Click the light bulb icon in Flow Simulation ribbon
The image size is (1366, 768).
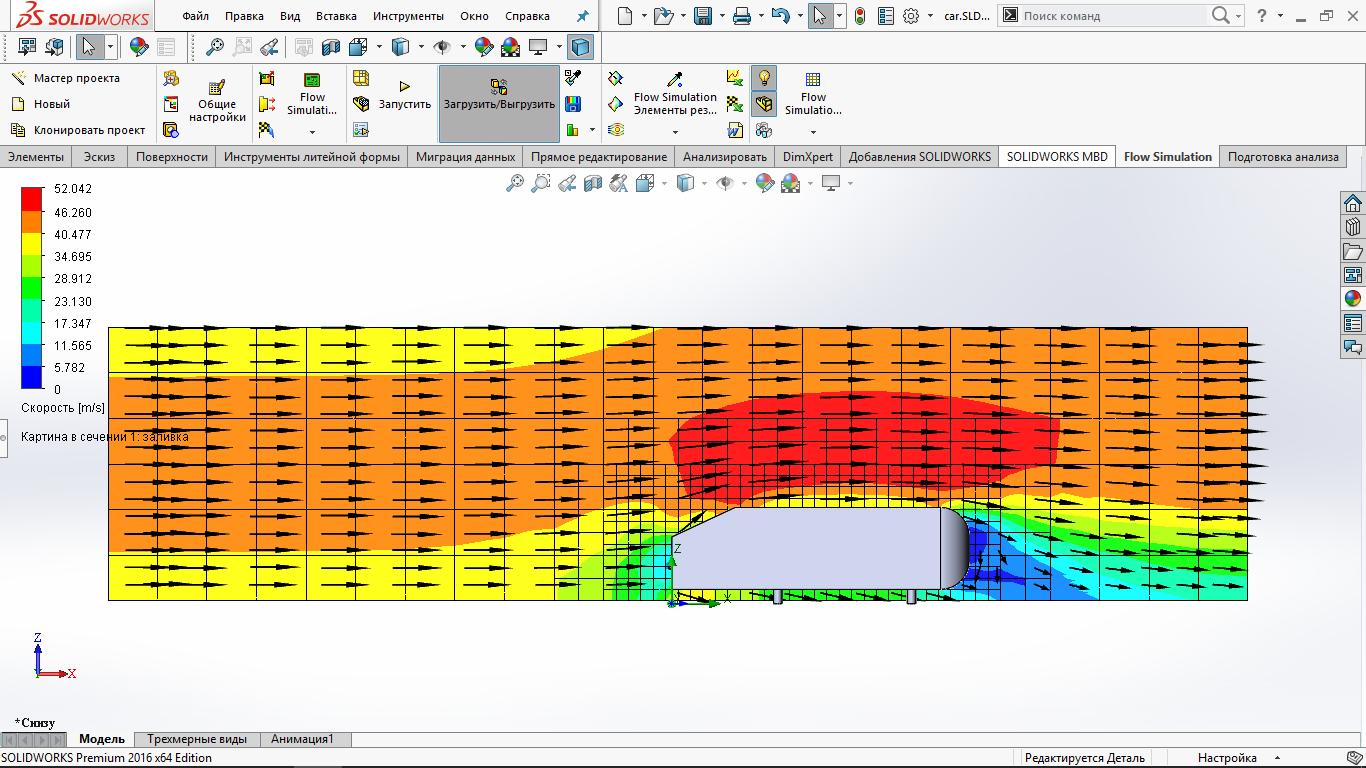coord(764,78)
